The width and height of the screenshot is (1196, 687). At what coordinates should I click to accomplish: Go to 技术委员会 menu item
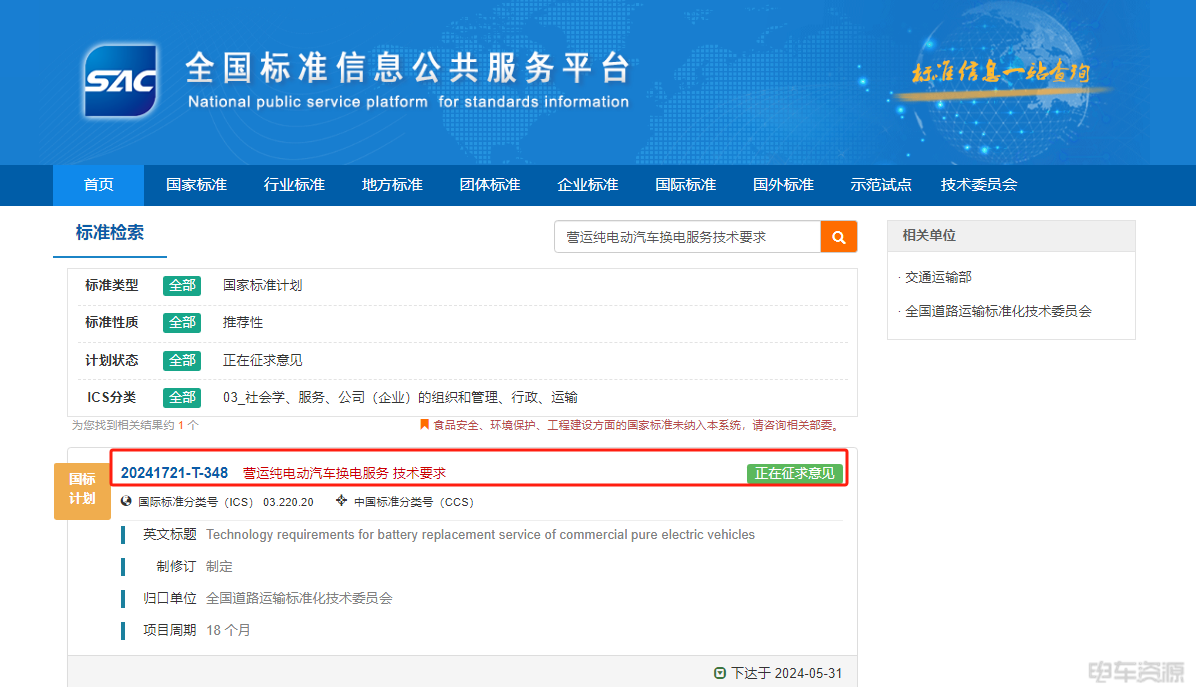978,185
